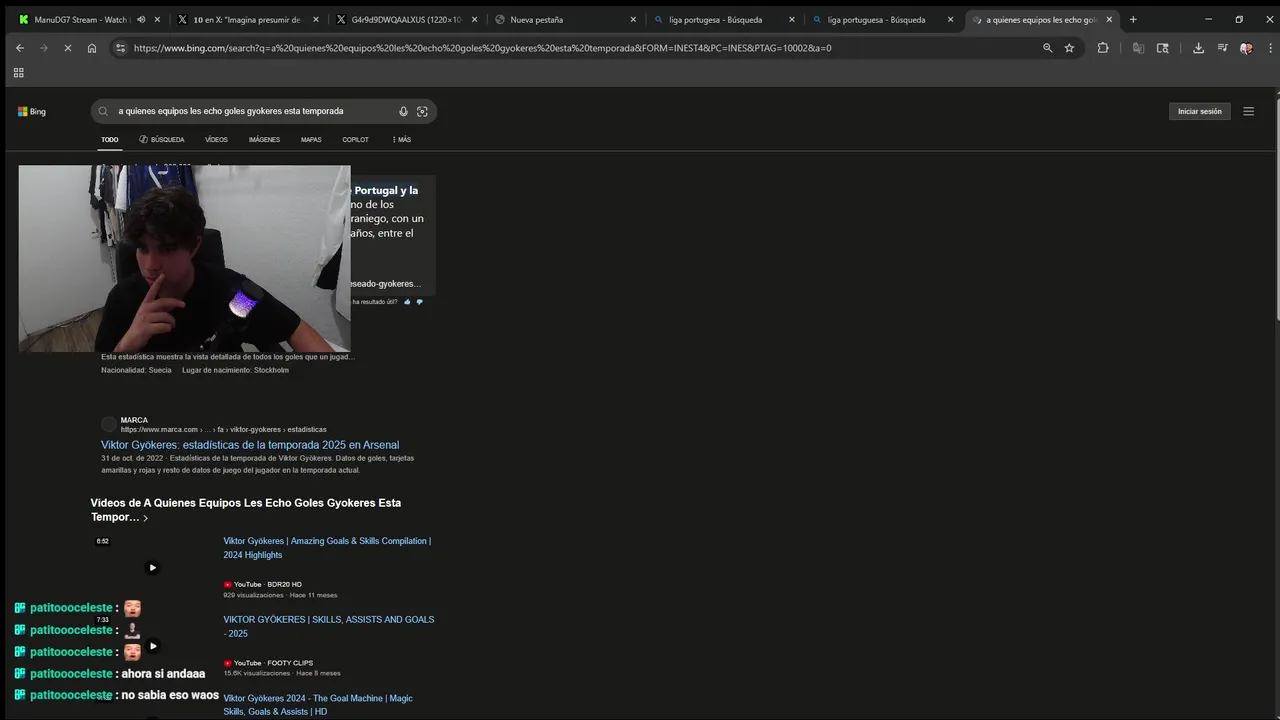Screen dimensions: 1280x720
Task: Click the magnifier icon in Bing search box
Action: 103,112
